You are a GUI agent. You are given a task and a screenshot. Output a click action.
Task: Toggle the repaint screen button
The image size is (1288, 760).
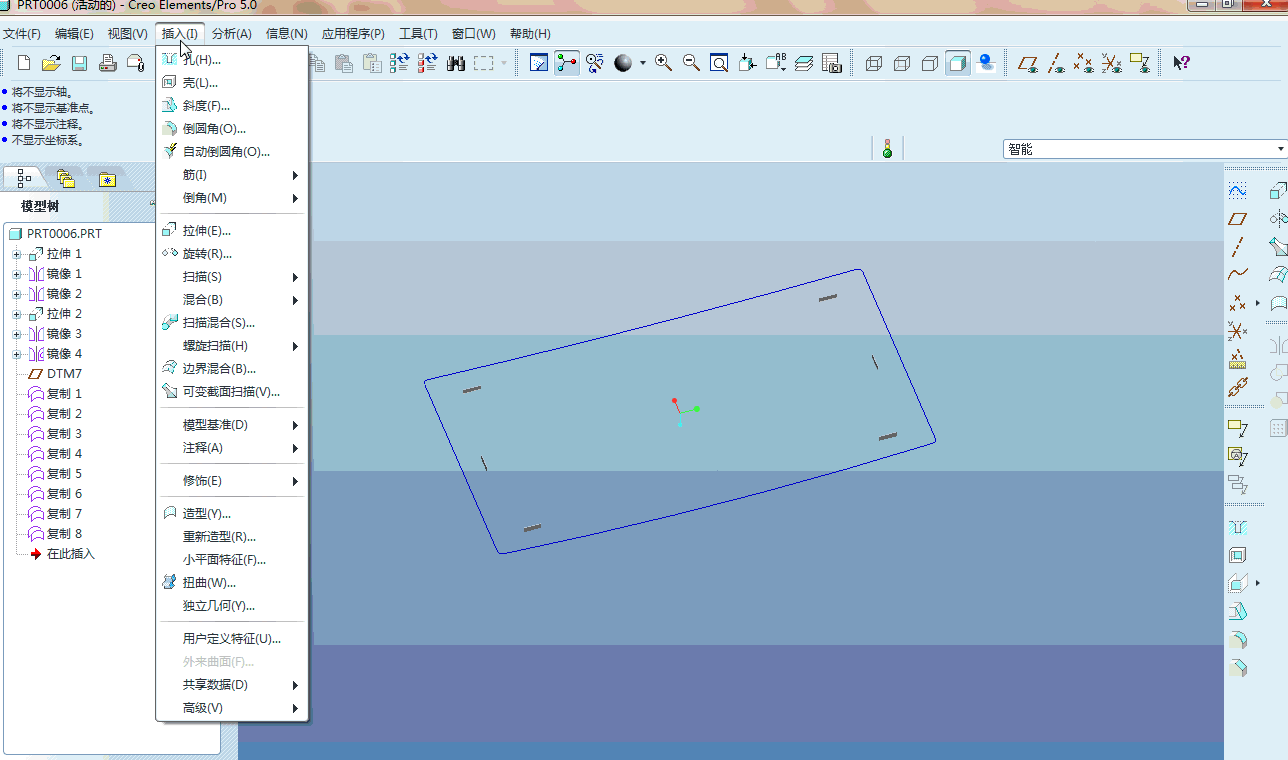point(540,63)
